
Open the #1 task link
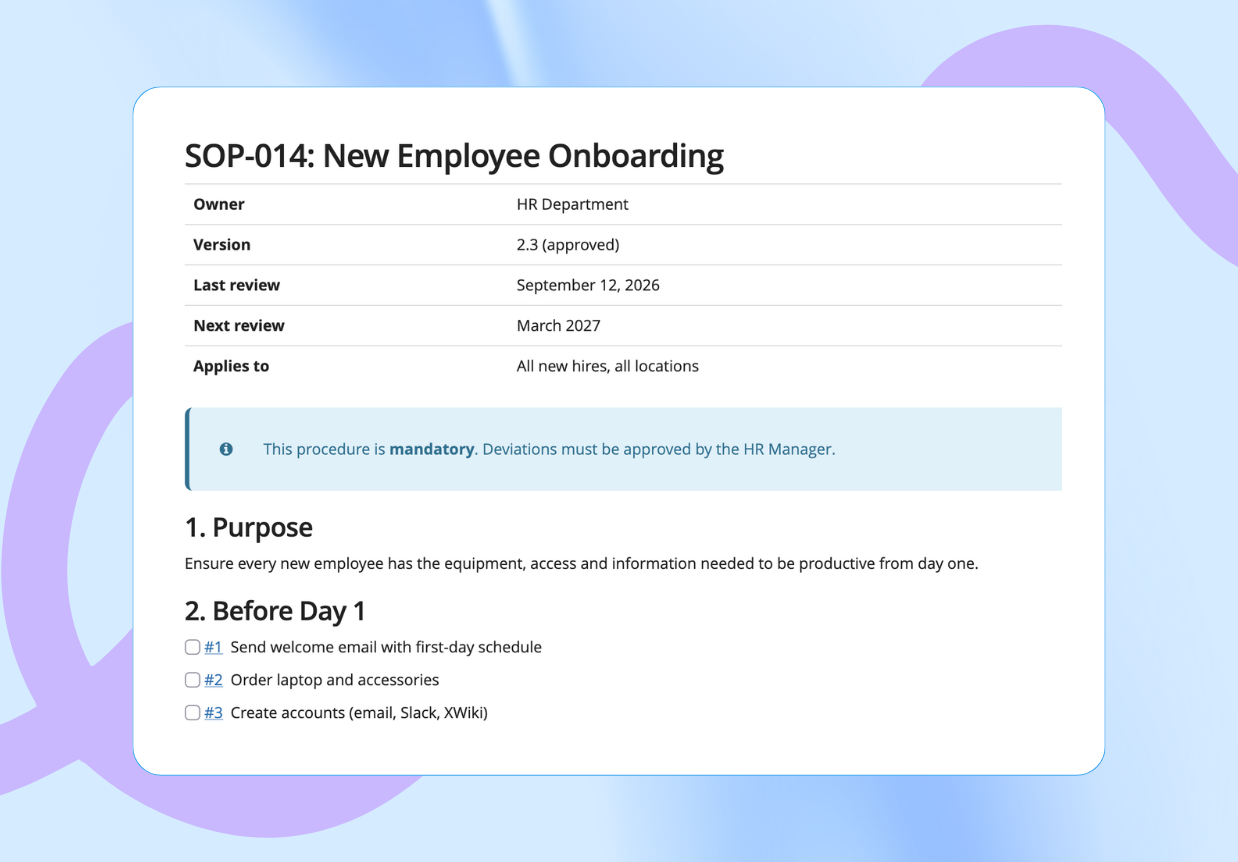213,647
